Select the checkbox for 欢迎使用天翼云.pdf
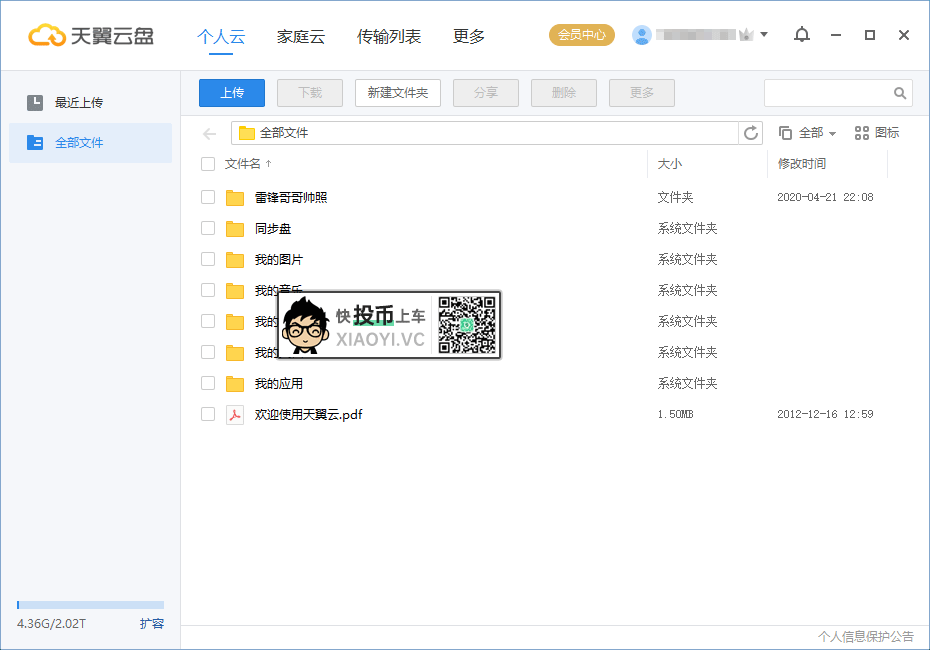This screenshot has height=650, width=930. pos(208,414)
